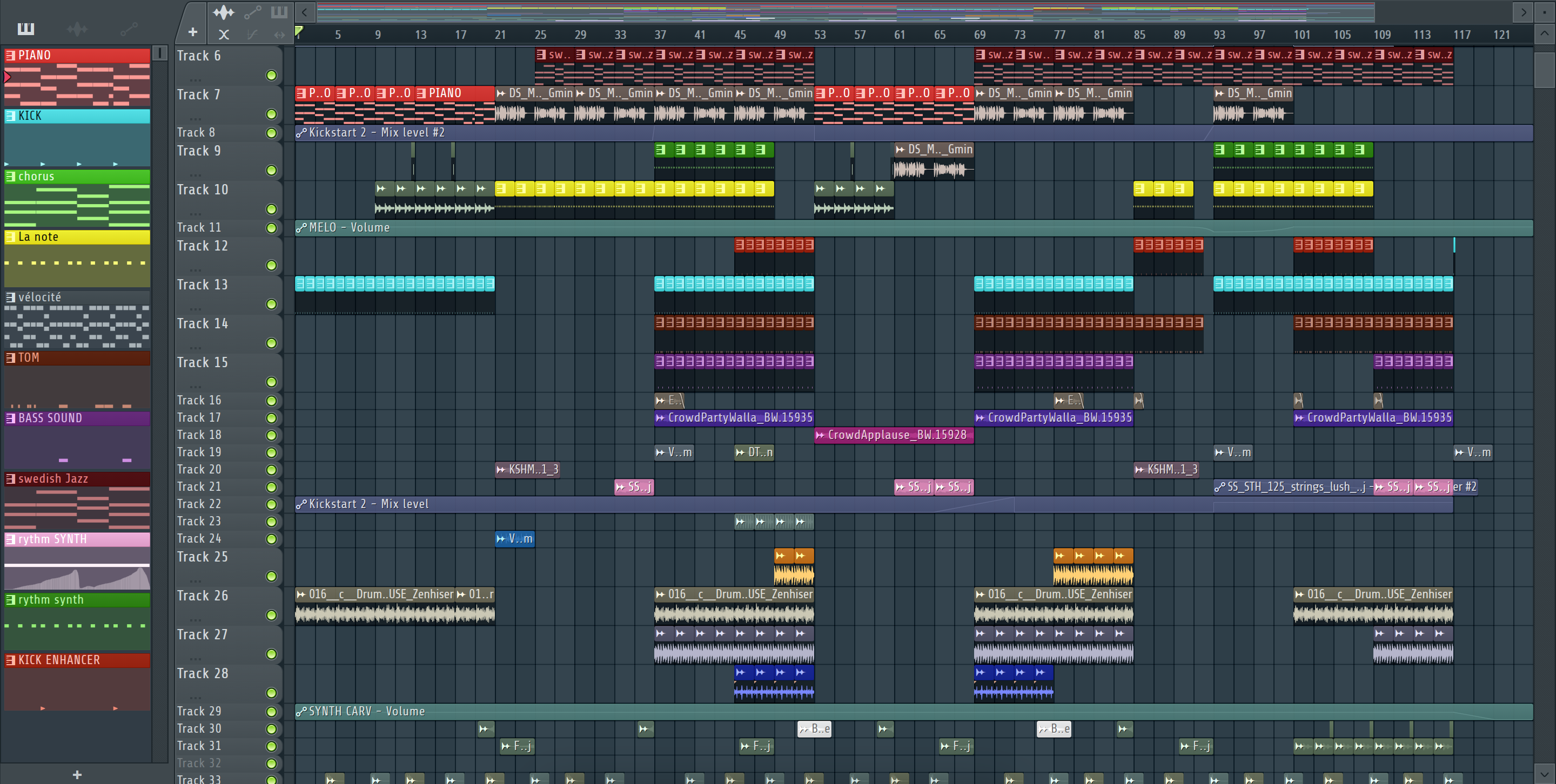
Task: Click the PIANO pattern icon in the picker
Action: [10, 56]
